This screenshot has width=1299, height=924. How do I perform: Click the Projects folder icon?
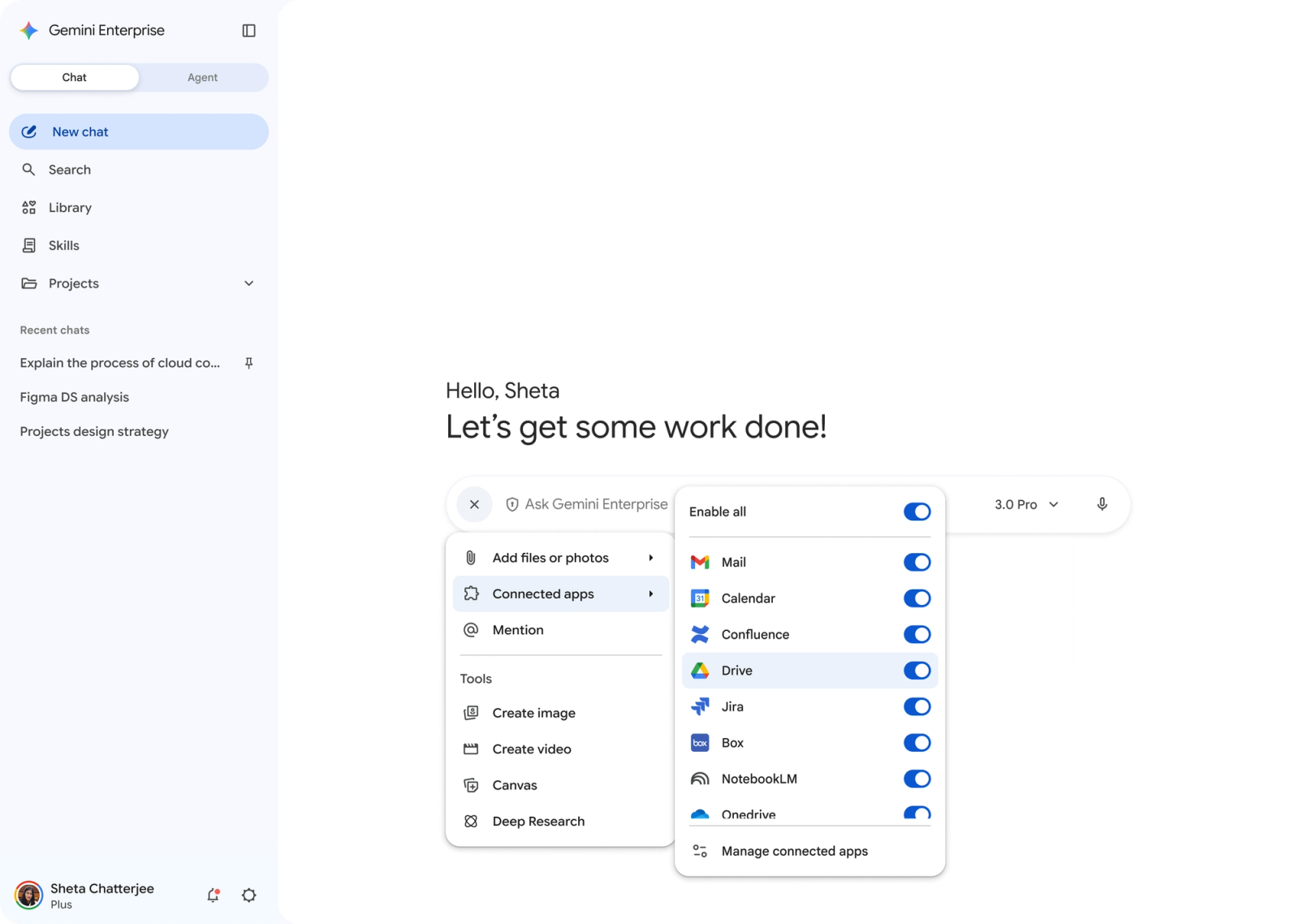tap(29, 283)
